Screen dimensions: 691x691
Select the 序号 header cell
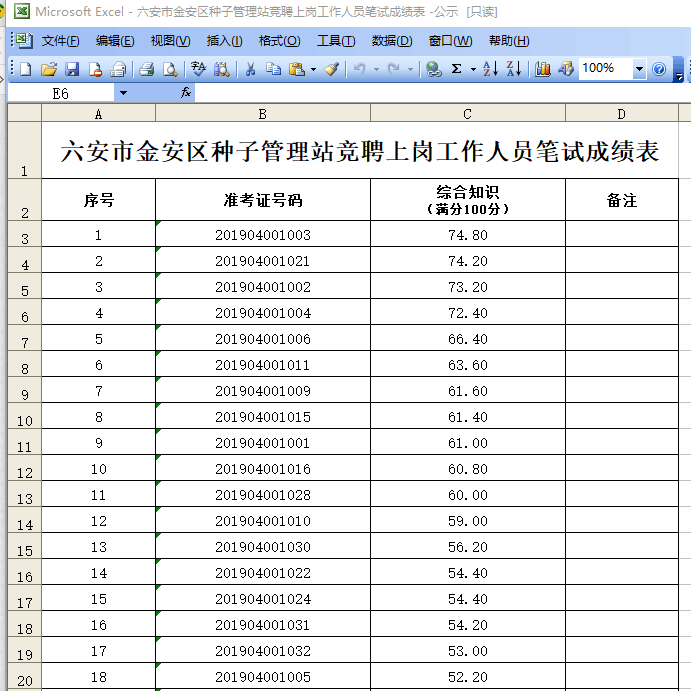tap(98, 200)
